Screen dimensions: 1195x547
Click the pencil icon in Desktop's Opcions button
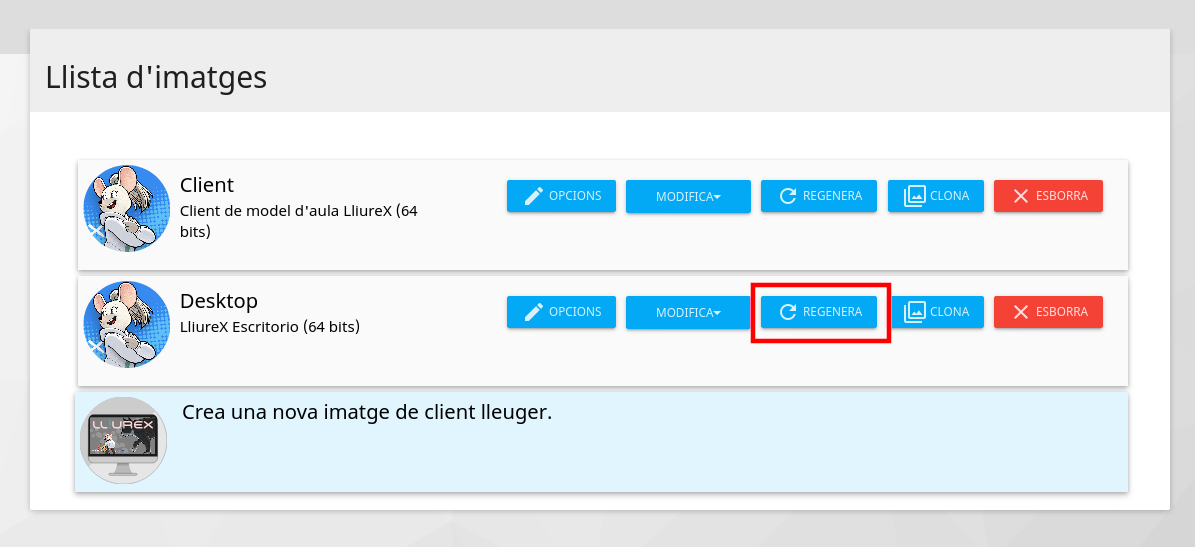tap(533, 312)
